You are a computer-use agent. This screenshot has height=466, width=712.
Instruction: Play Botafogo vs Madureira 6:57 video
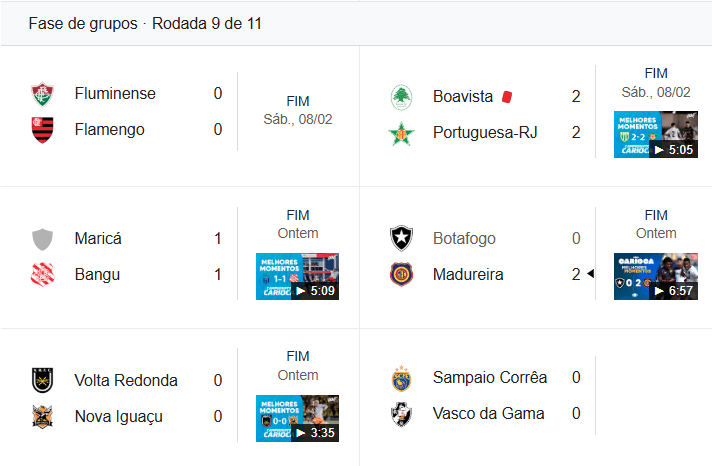point(656,276)
